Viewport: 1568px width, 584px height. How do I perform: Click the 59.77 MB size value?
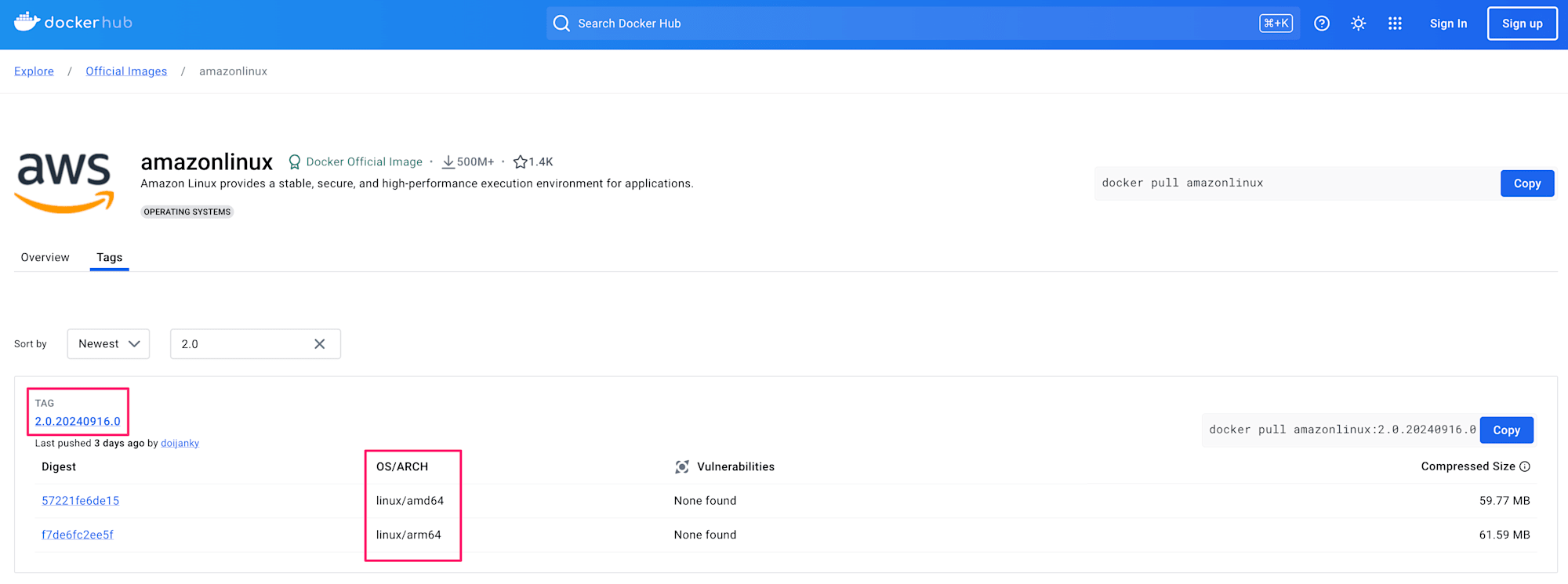[x=1504, y=501]
